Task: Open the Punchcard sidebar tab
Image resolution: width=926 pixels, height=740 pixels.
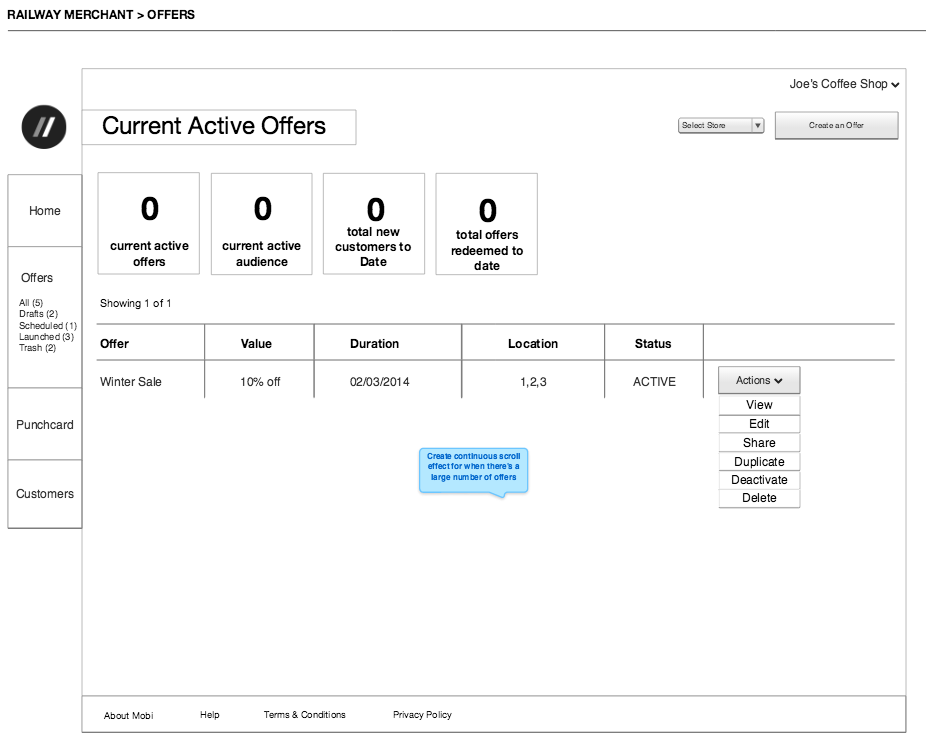Action: click(45, 425)
